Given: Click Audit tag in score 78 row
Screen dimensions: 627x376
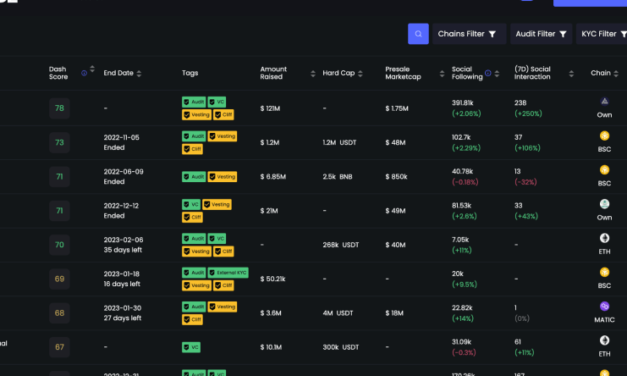Looking at the screenshot, I should click(x=194, y=102).
